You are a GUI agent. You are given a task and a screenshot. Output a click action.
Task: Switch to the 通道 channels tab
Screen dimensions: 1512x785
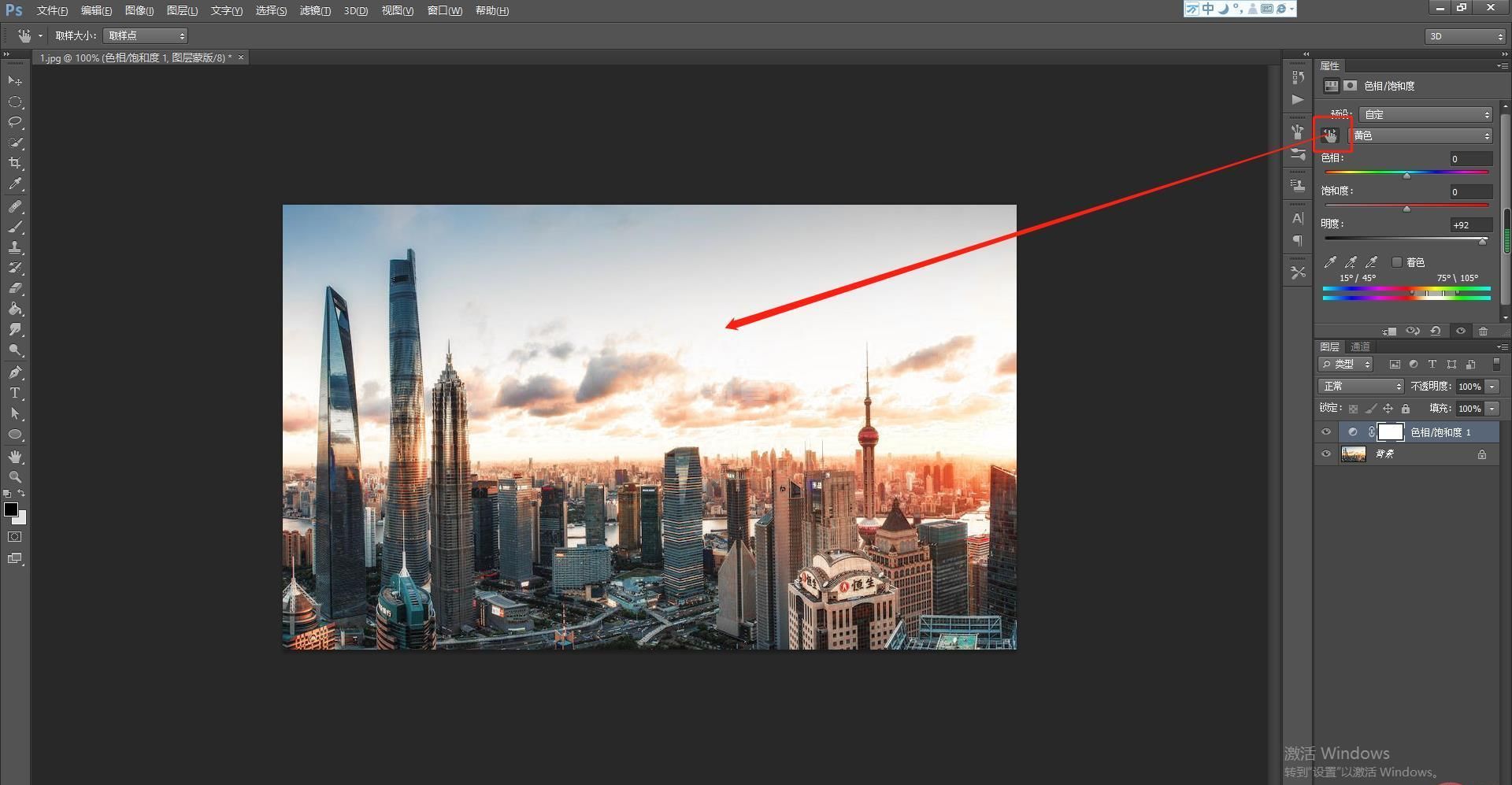coord(1360,346)
